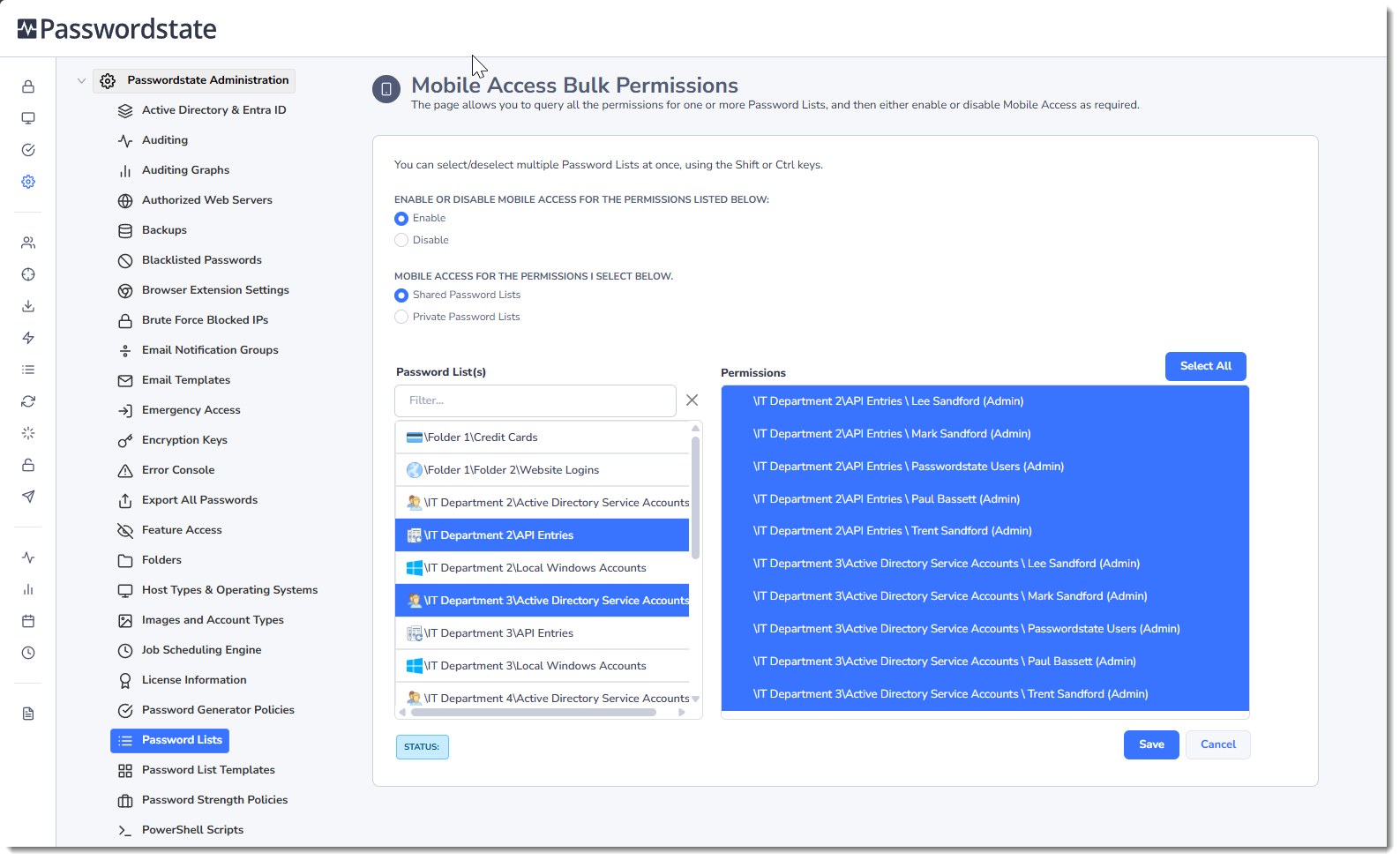Image resolution: width=1400 pixels, height=860 pixels.
Task: Click the Save button
Action: (1151, 744)
